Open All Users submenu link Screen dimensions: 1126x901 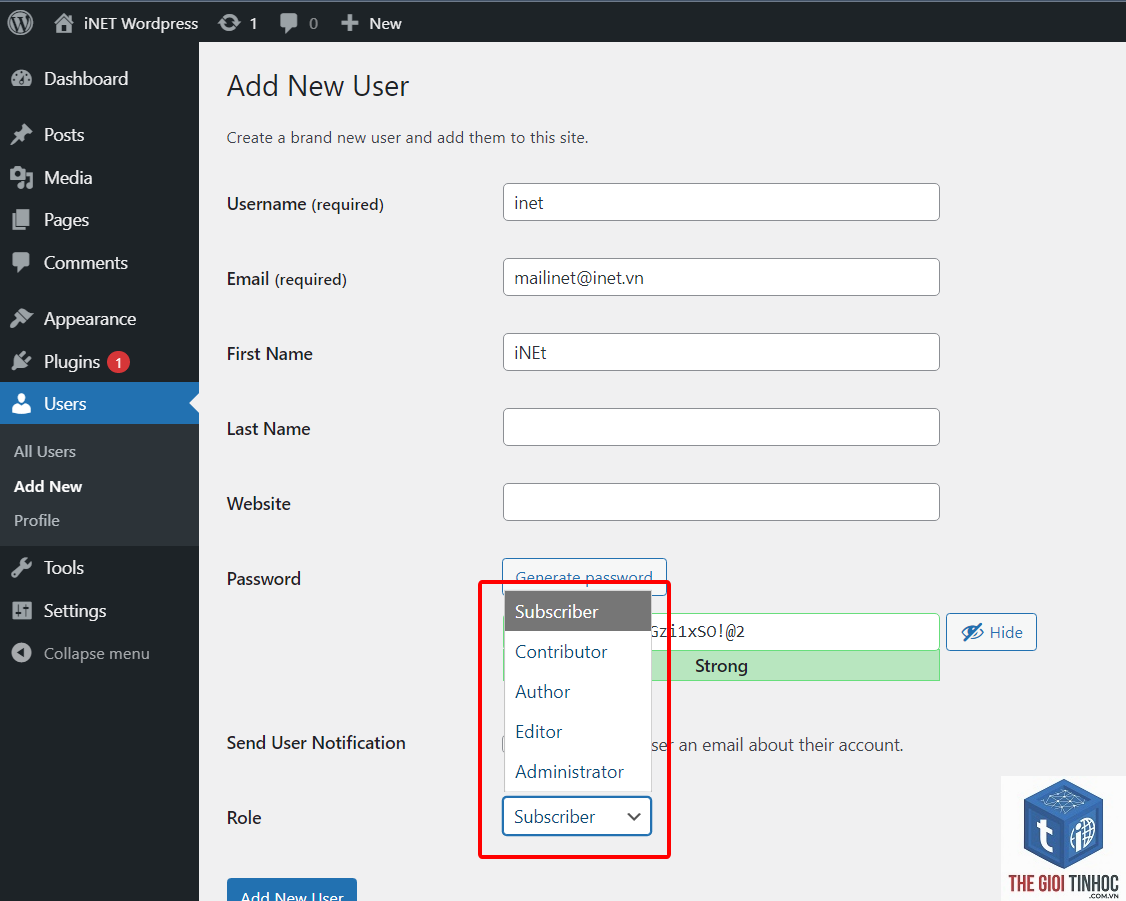pos(45,452)
